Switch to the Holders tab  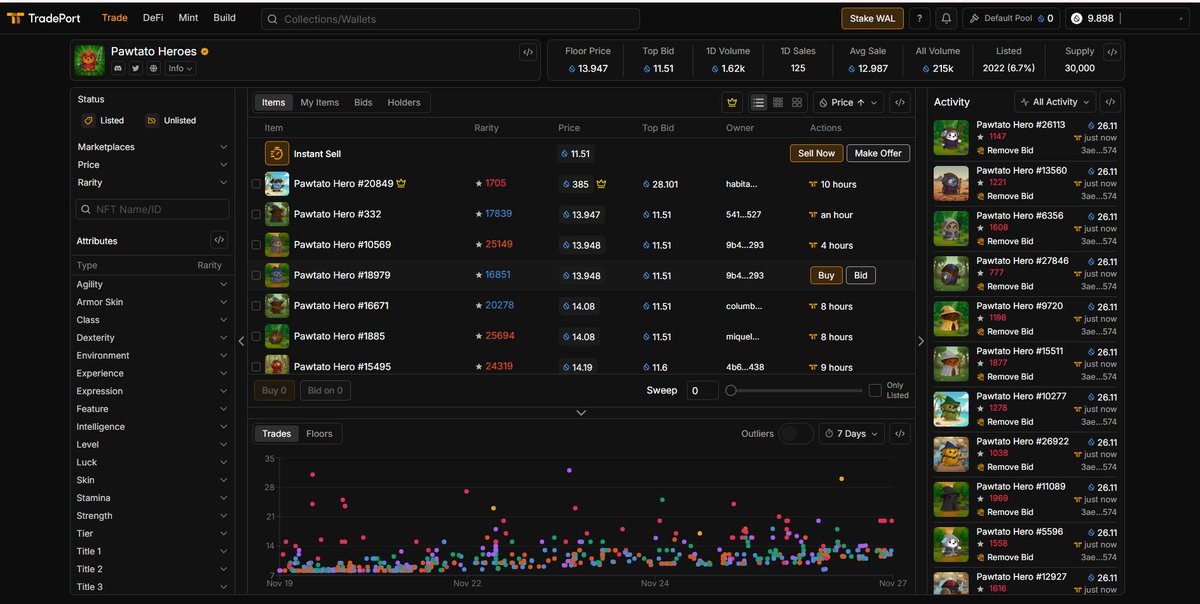point(404,102)
